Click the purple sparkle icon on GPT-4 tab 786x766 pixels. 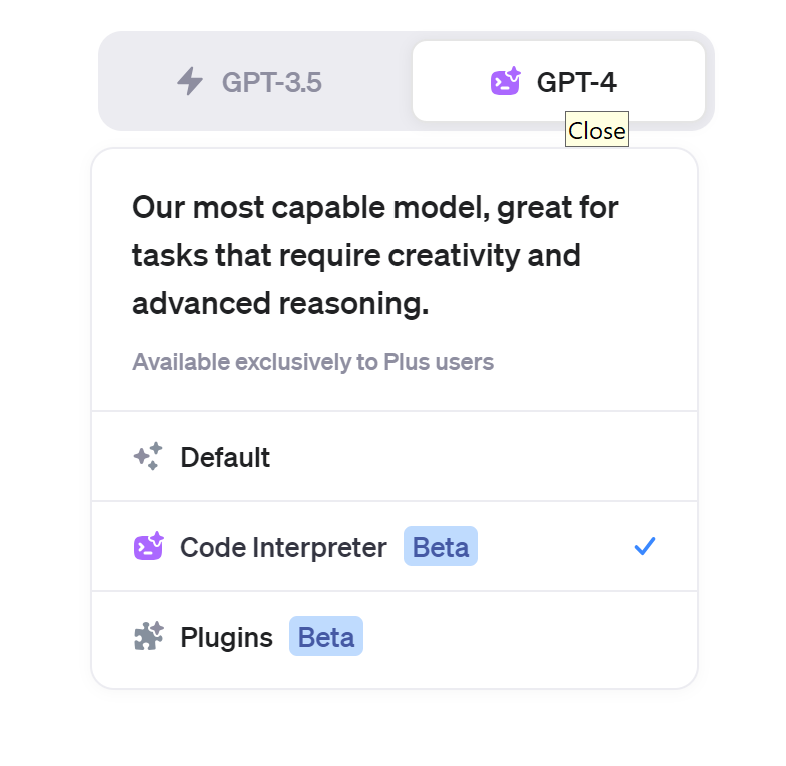[x=506, y=81]
